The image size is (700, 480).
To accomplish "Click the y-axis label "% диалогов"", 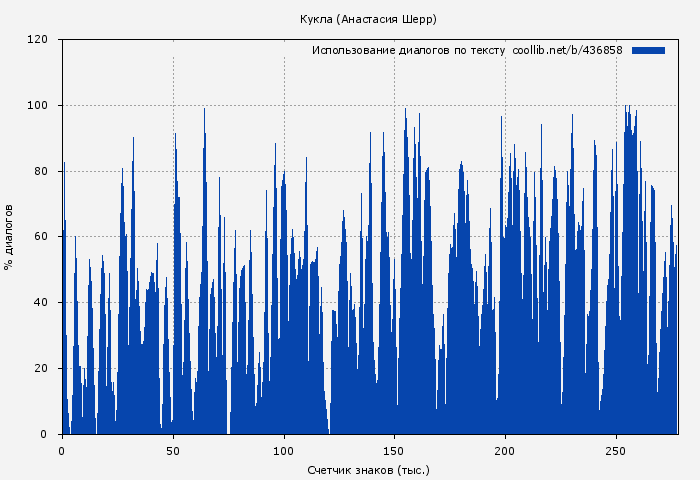I will 9,237.
